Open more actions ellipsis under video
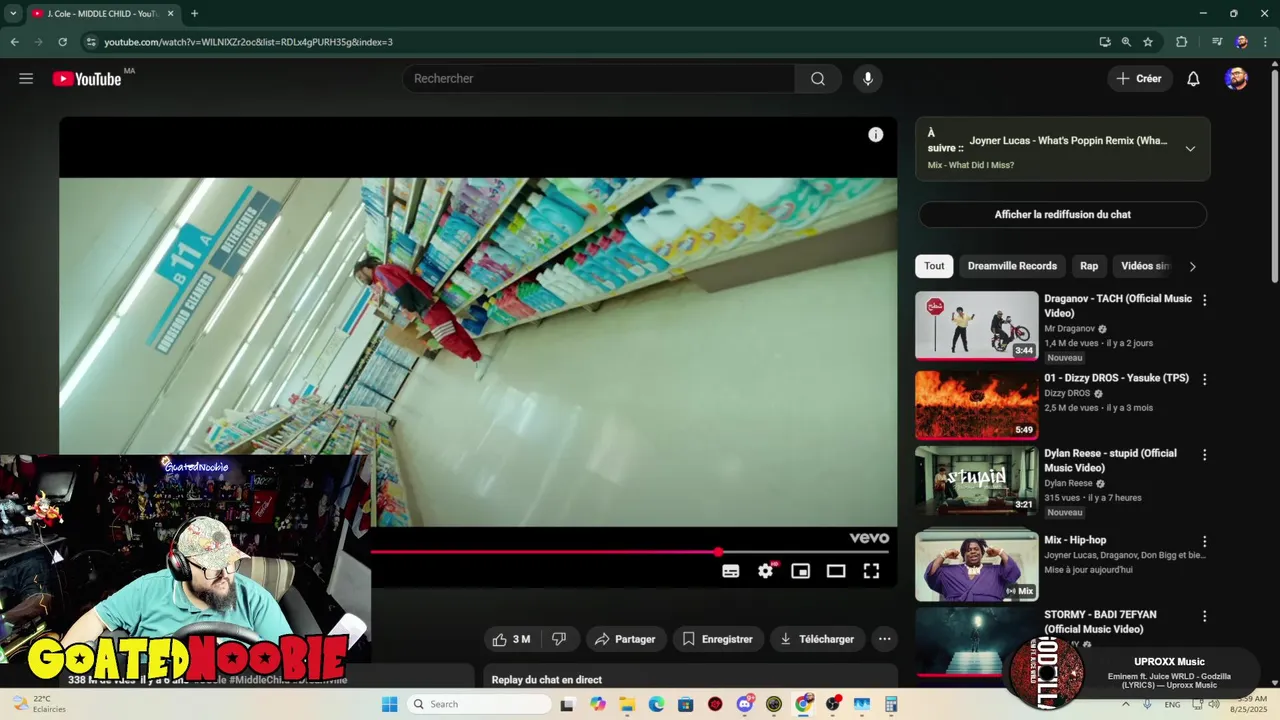 [884, 639]
